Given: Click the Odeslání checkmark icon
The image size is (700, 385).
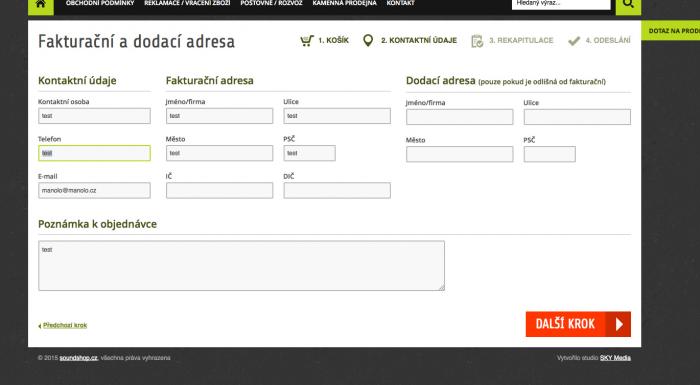Looking at the screenshot, I should [x=574, y=41].
